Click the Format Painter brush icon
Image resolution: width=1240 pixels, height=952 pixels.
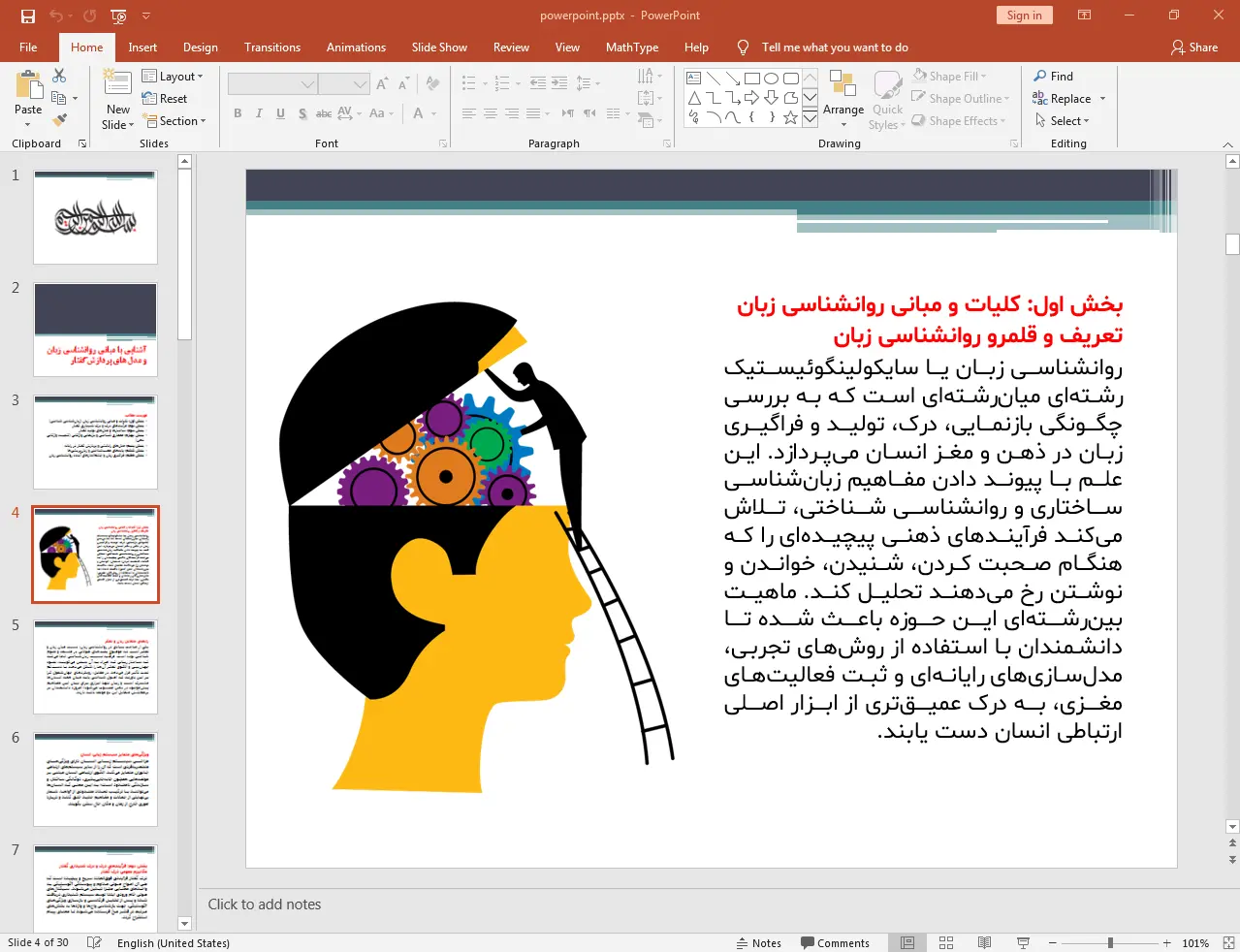click(x=59, y=120)
